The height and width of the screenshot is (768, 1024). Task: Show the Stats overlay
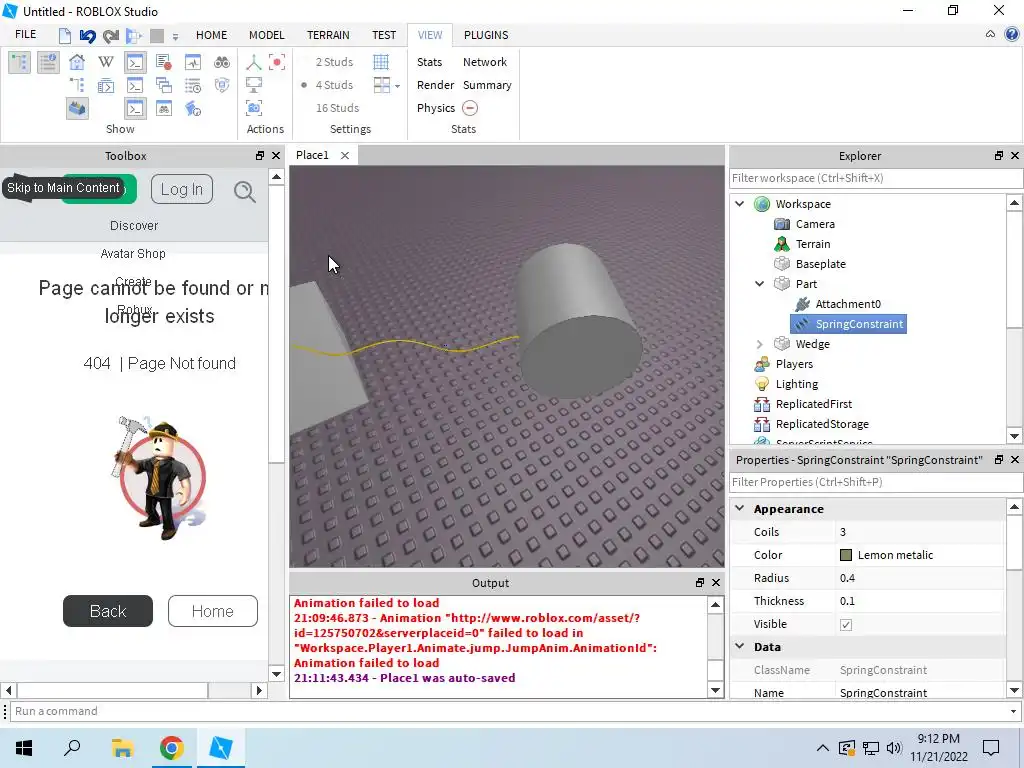pyautogui.click(x=429, y=62)
